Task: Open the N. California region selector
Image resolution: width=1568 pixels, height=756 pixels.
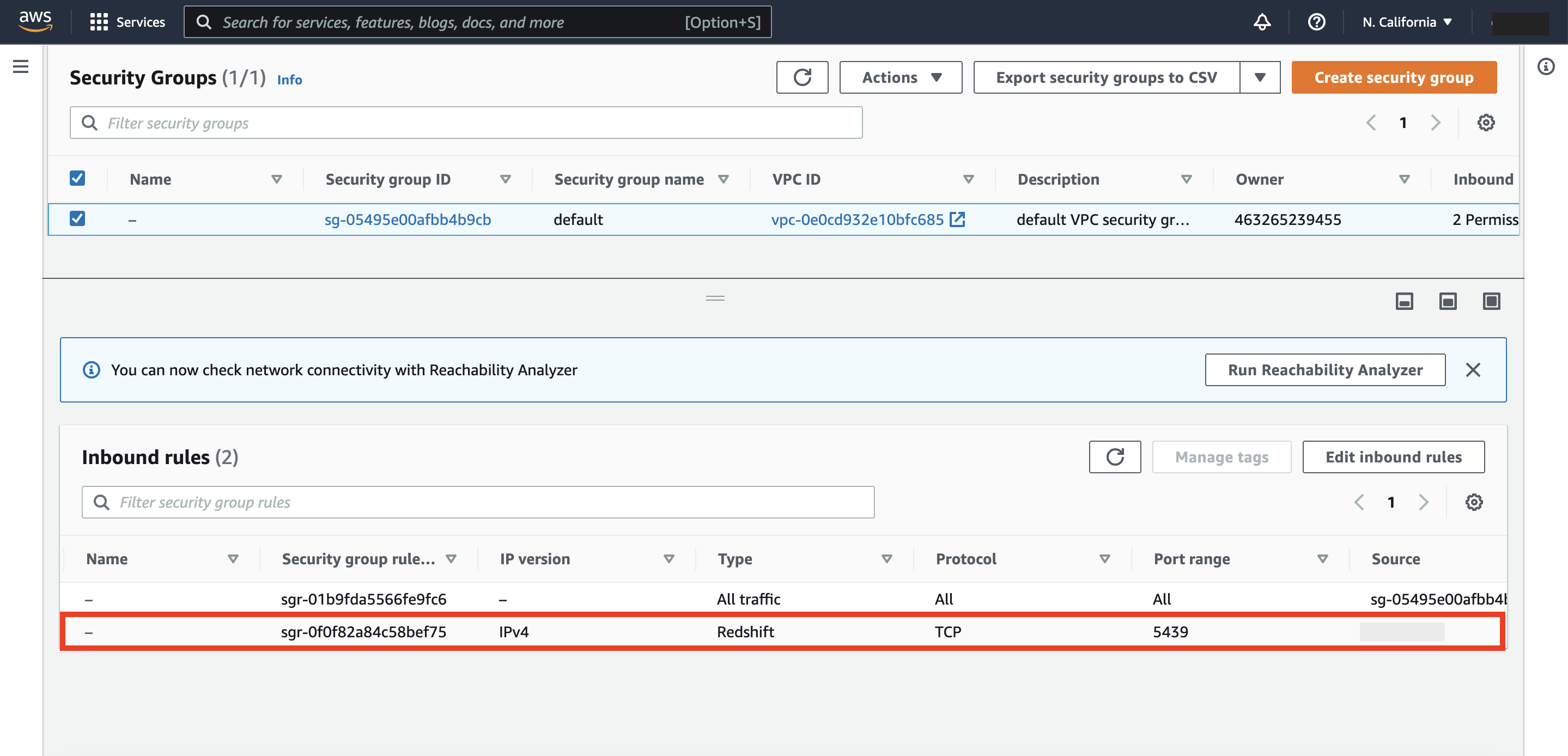Action: point(1407,22)
